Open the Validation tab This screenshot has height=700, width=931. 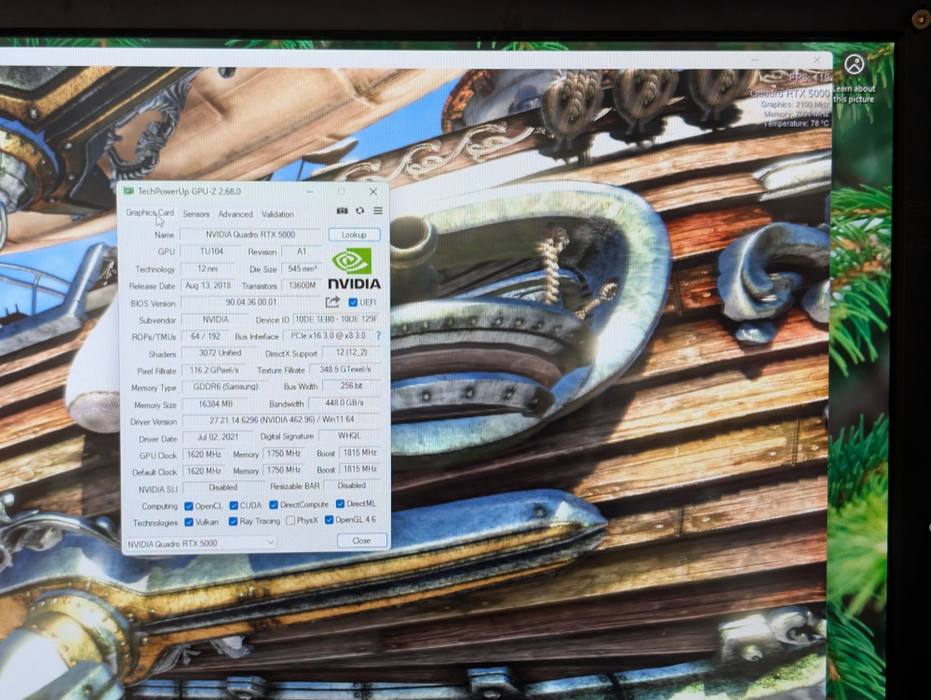click(277, 214)
